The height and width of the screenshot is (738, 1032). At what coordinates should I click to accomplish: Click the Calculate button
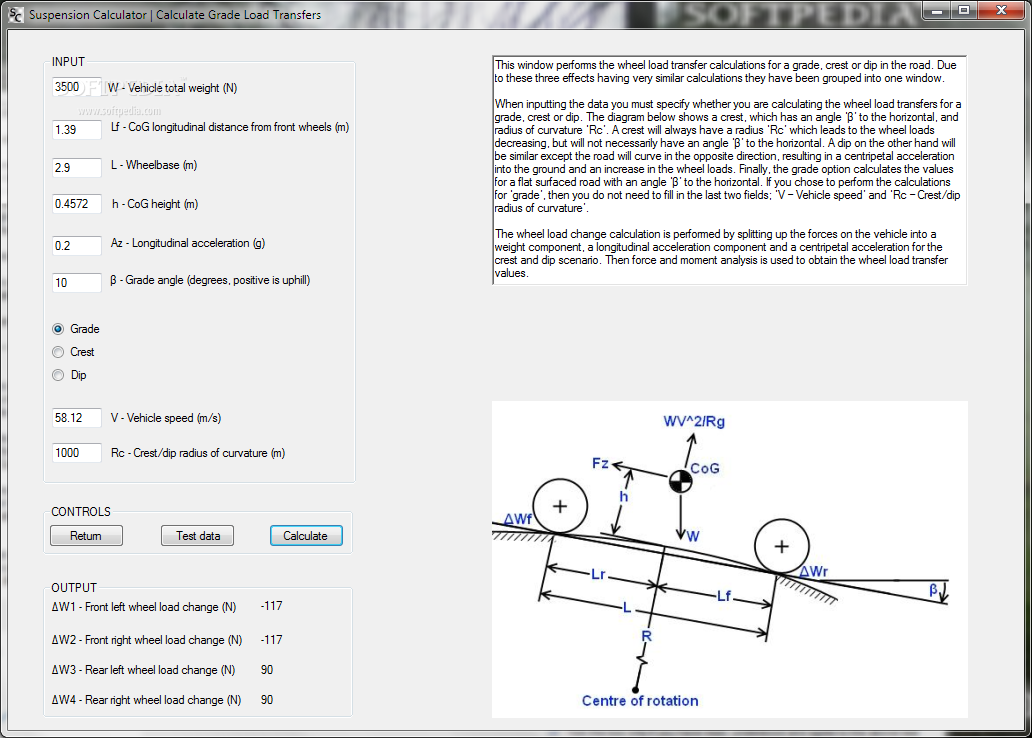pos(306,536)
